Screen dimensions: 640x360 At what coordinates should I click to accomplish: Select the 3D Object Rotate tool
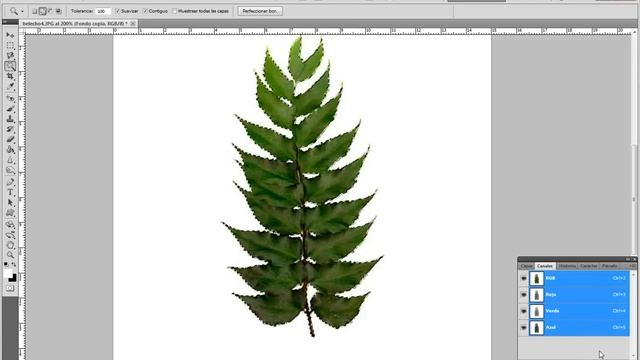tap(10, 225)
